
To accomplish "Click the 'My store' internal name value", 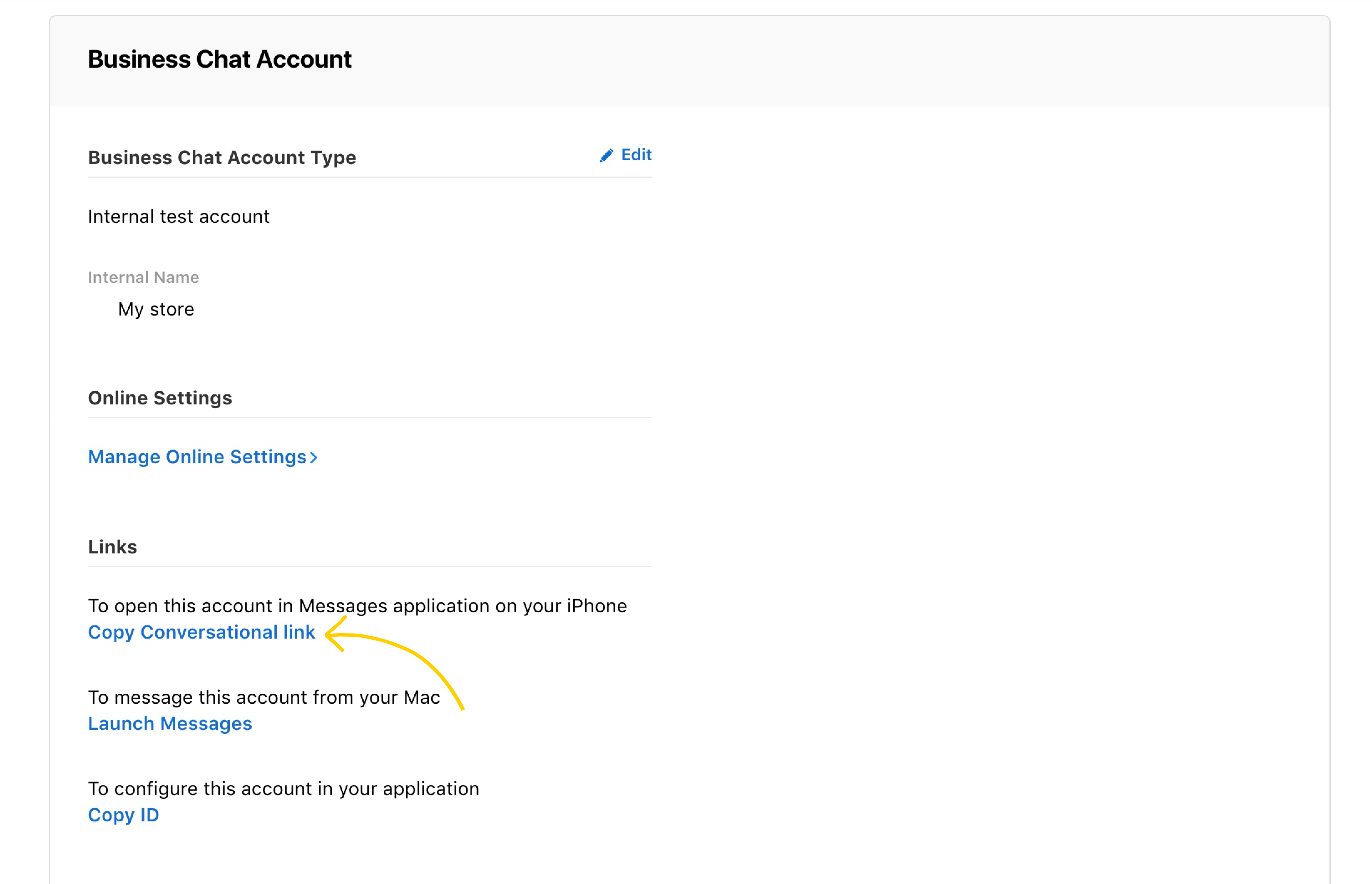I will pos(156,309).
